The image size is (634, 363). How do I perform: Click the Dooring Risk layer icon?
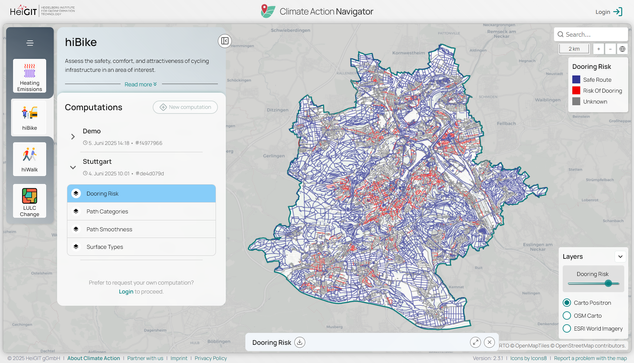76,194
